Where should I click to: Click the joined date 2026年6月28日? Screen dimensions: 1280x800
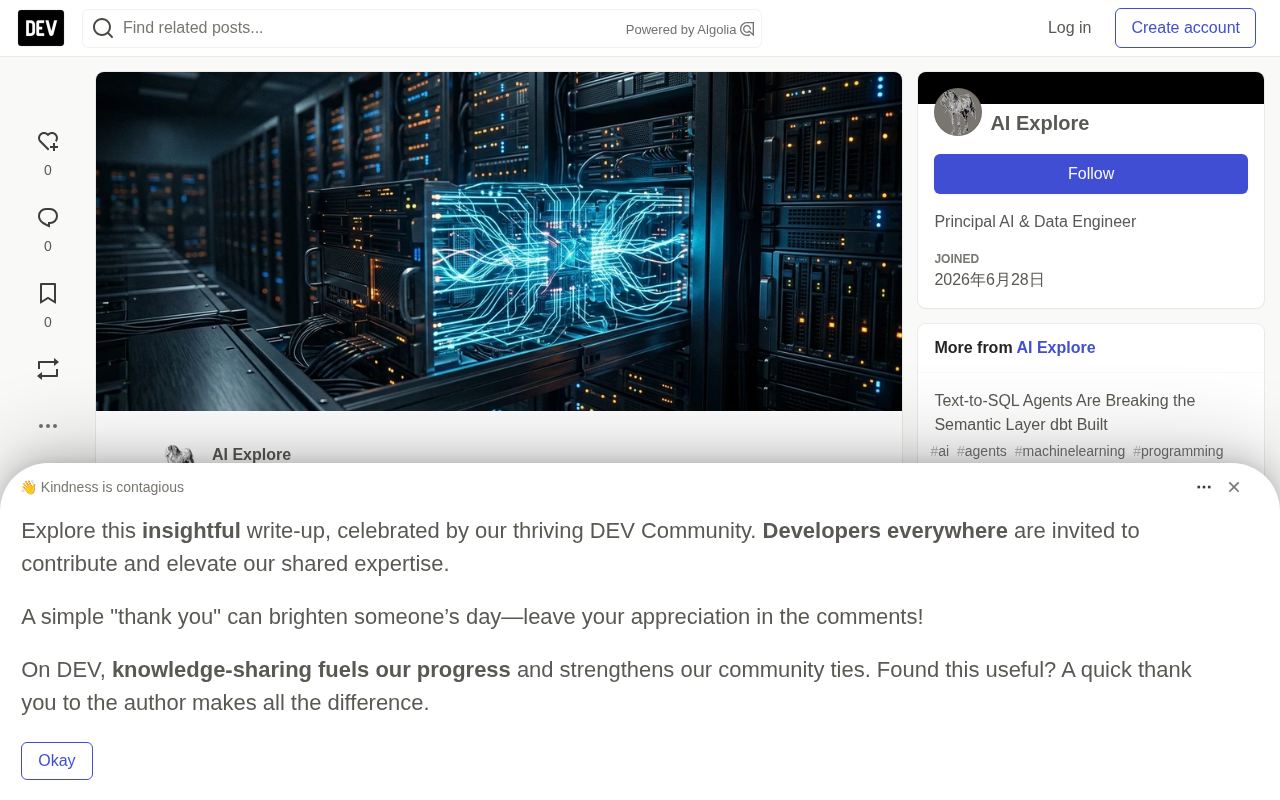[x=989, y=280]
